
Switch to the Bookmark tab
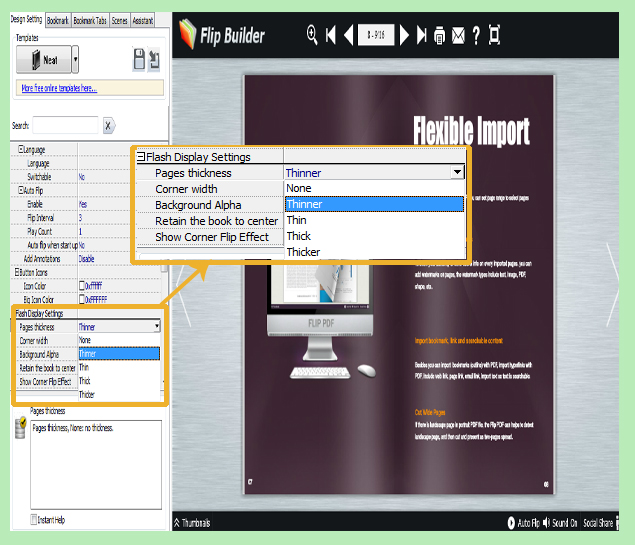(58, 20)
